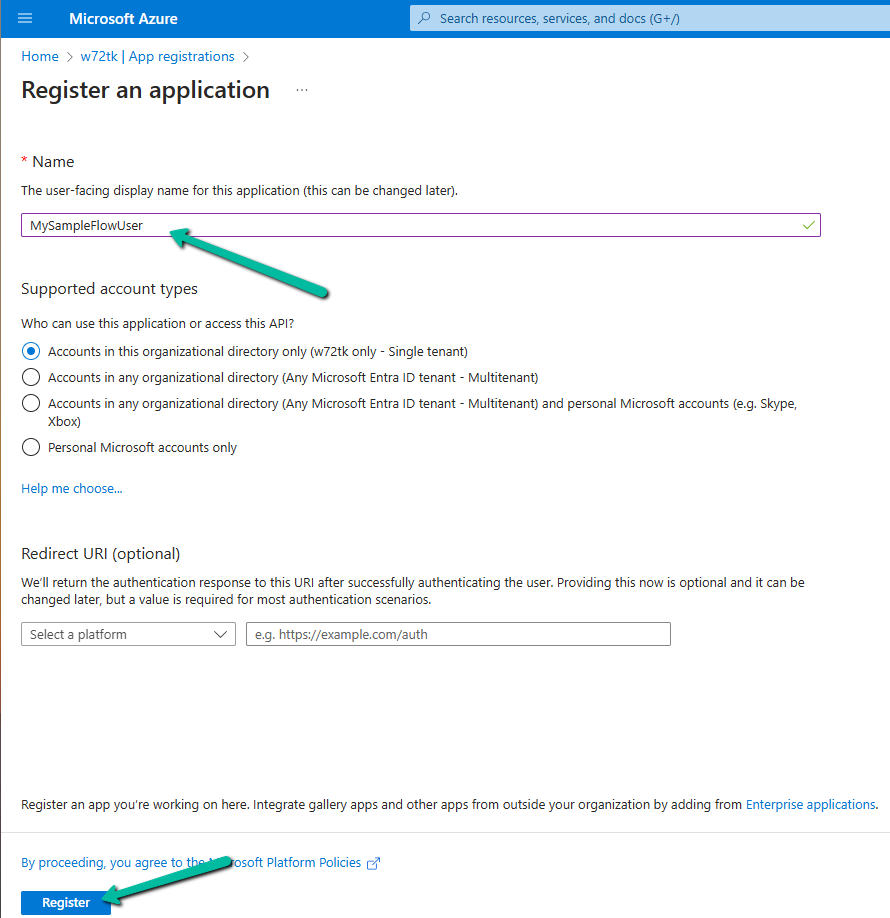This screenshot has height=918, width=890.
Task: Select the Multitenant accounts option
Action: (30, 377)
